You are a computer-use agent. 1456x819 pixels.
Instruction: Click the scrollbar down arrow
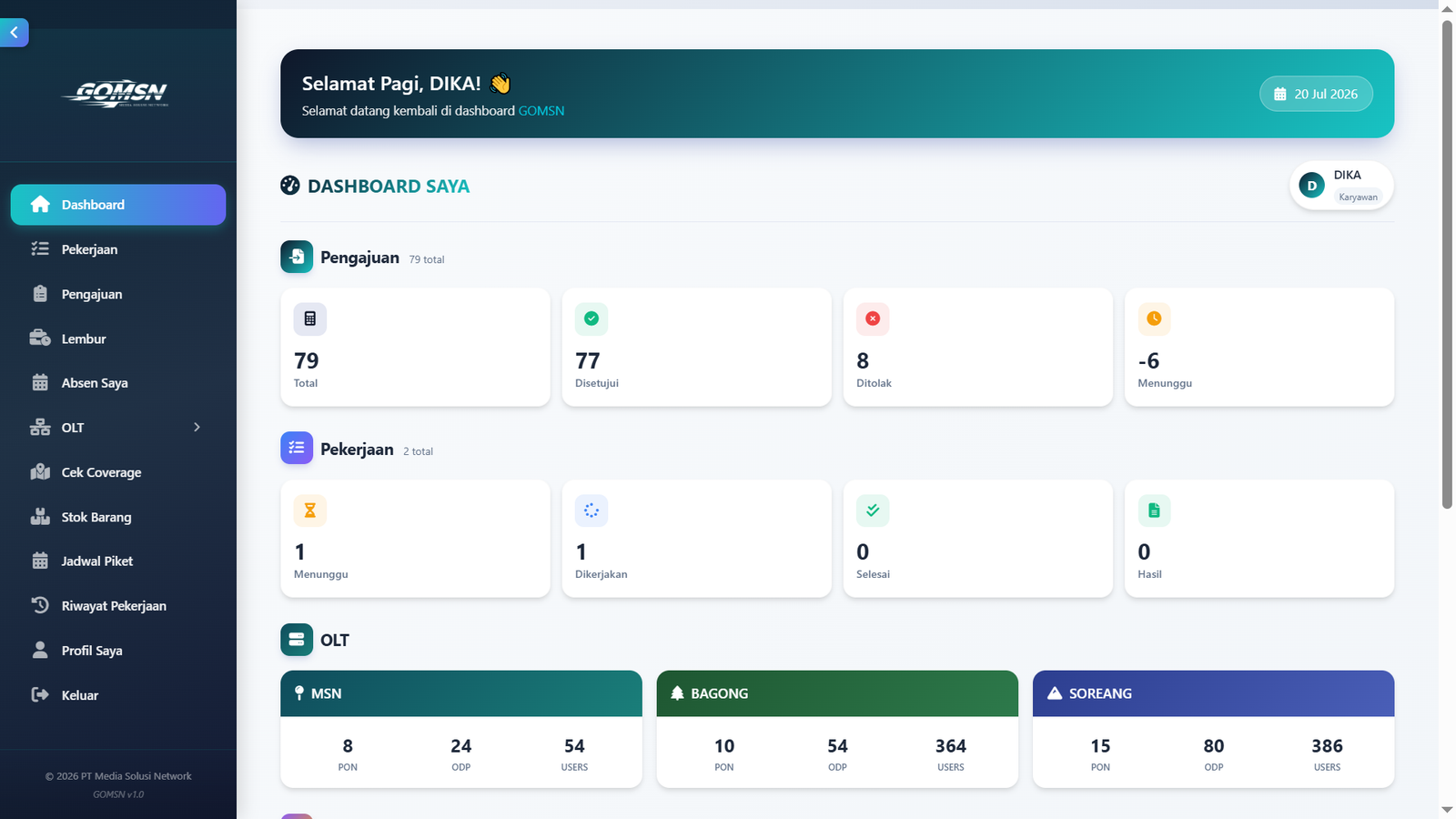tap(1447, 810)
